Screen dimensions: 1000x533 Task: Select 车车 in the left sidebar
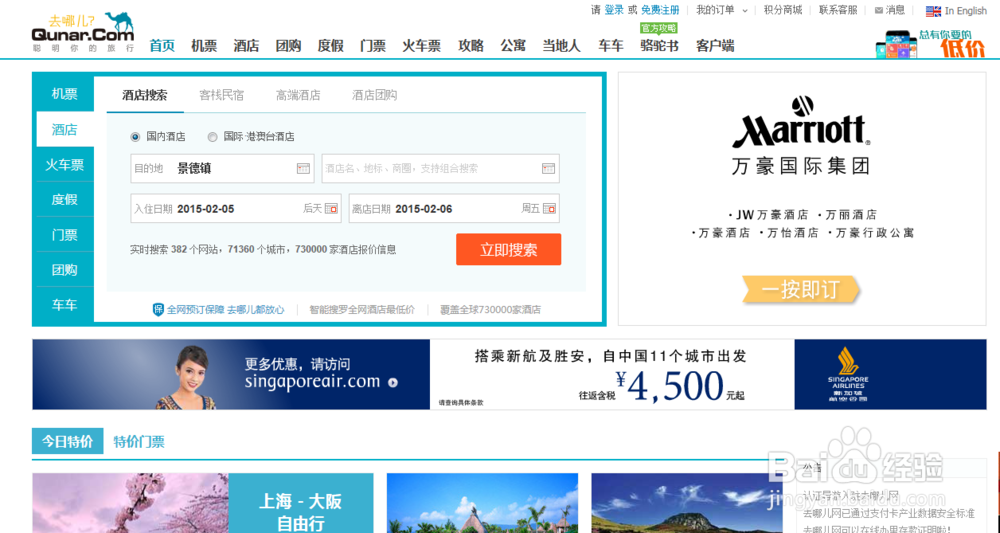pos(64,305)
